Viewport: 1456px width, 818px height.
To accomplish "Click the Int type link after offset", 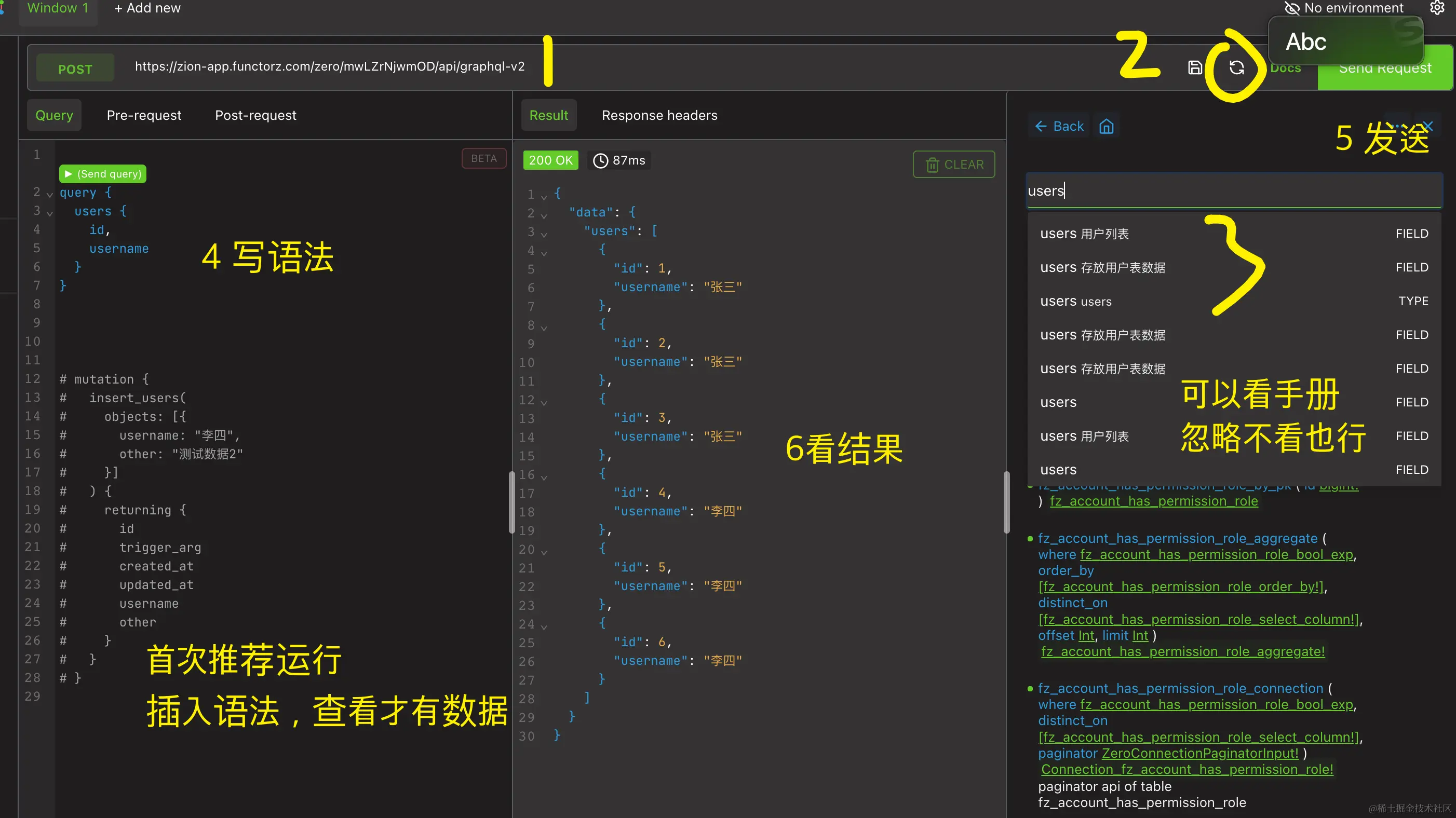I will pyautogui.click(x=1086, y=636).
